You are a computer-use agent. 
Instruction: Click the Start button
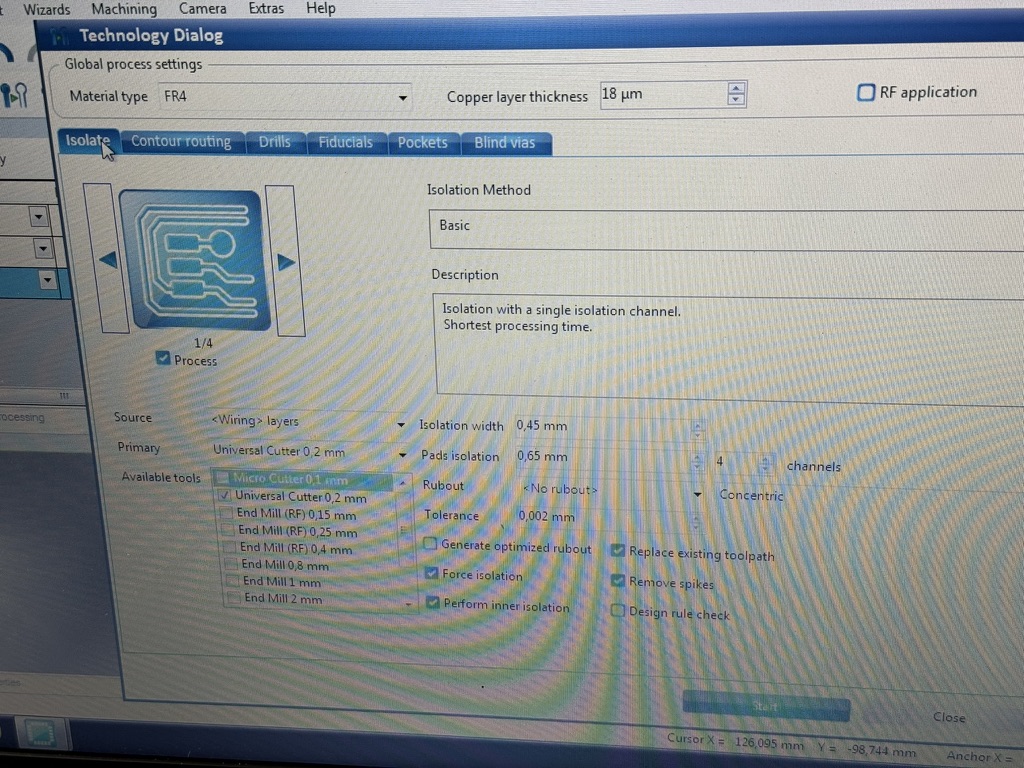click(x=765, y=706)
